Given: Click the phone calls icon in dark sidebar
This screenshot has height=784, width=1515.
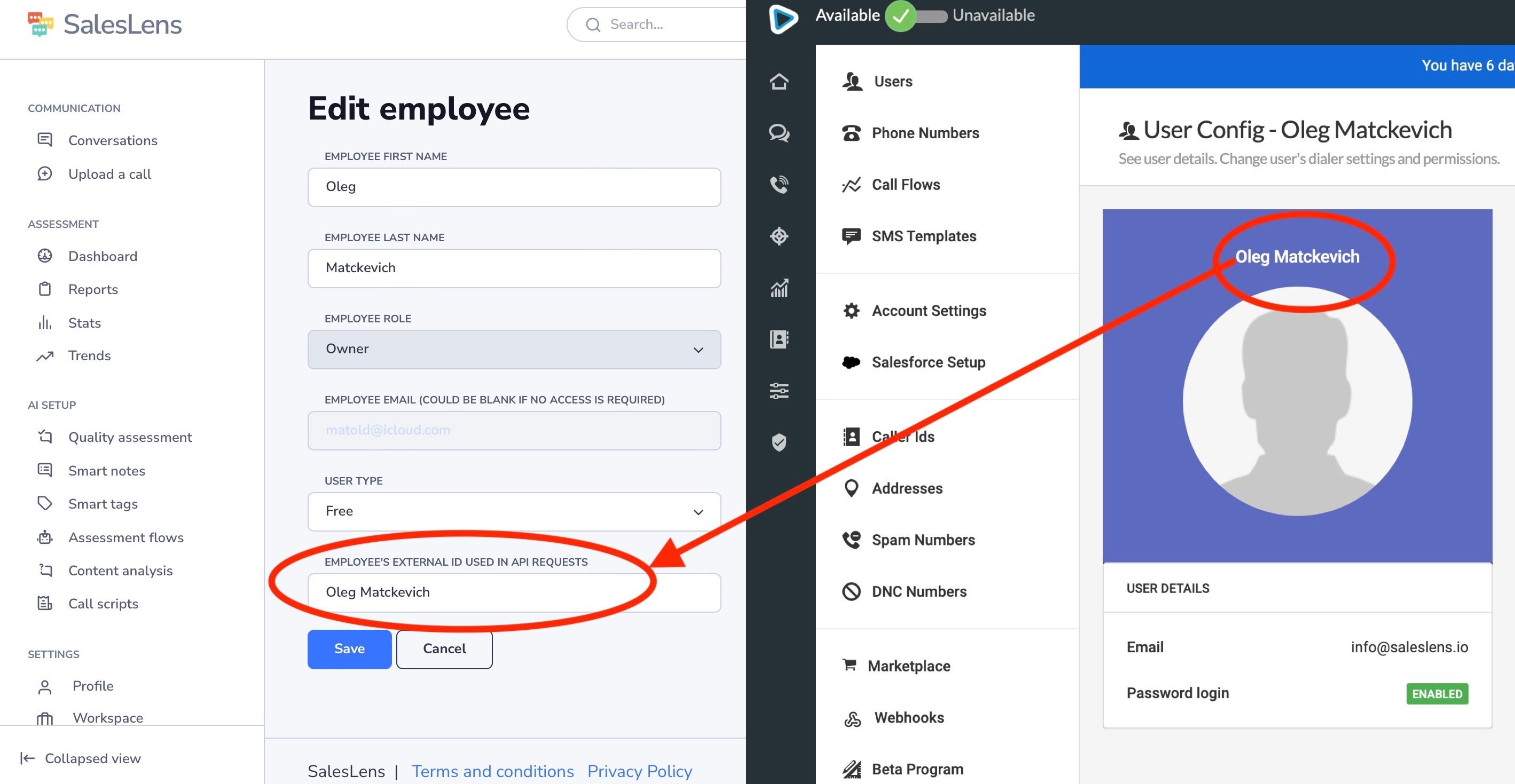Looking at the screenshot, I should coord(779,185).
